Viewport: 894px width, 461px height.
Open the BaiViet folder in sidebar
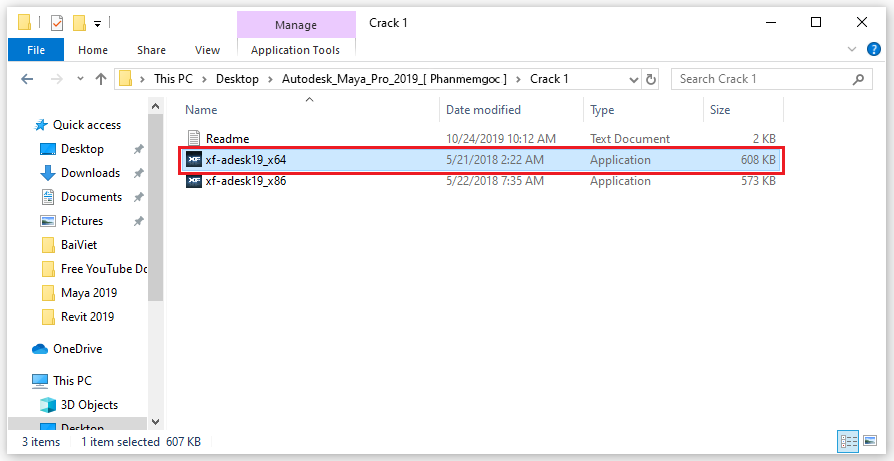coord(79,244)
